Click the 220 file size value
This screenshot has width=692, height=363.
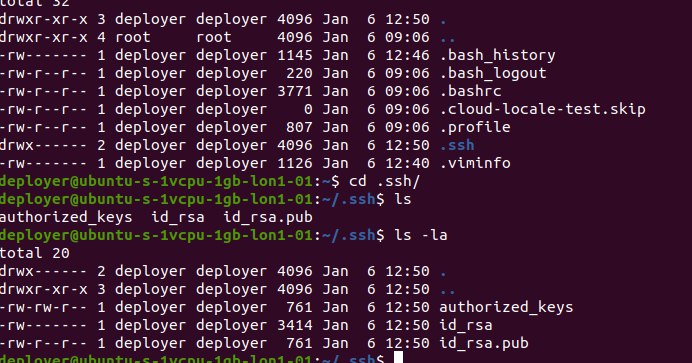tap(299, 74)
